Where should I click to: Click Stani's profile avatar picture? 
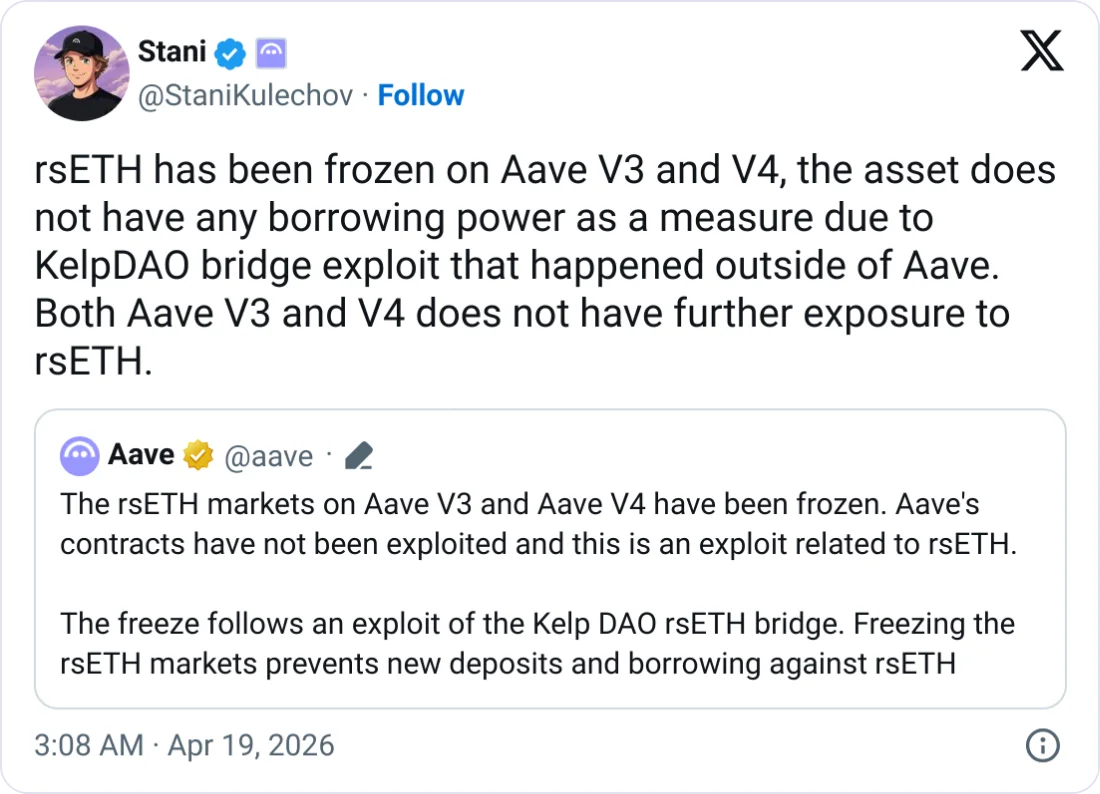pos(82,73)
